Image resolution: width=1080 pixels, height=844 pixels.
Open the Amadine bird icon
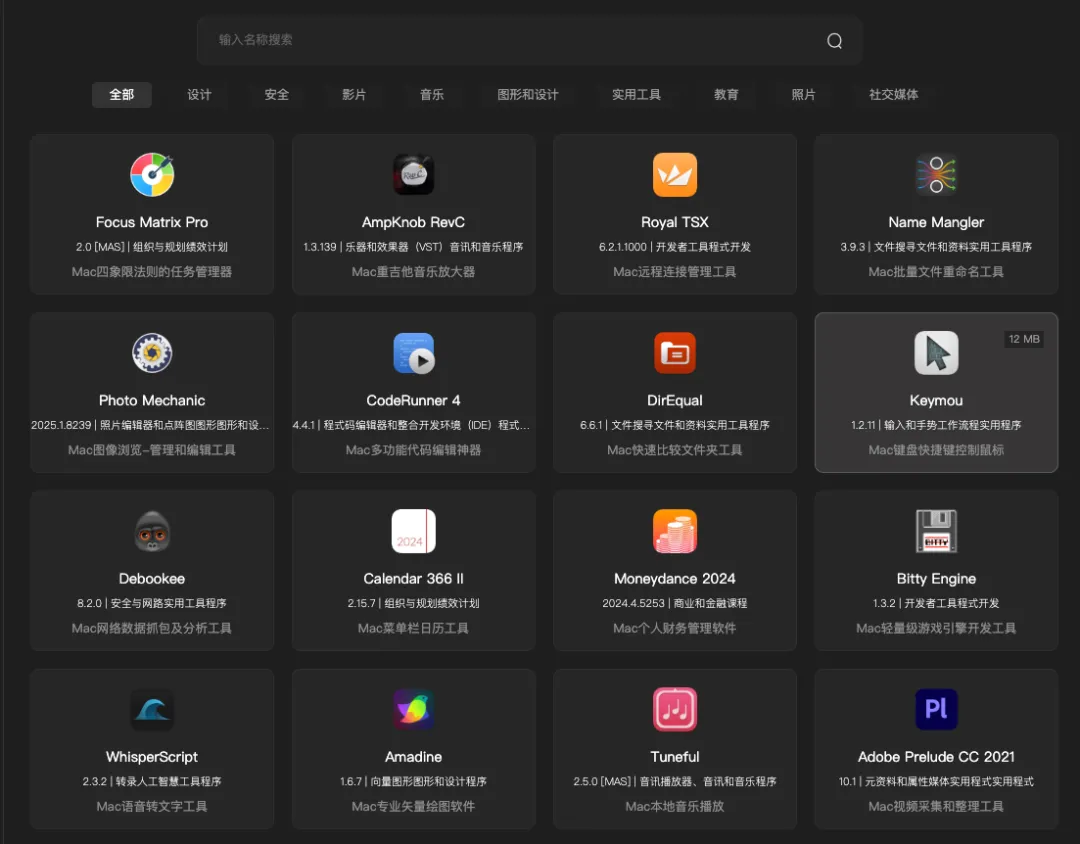(413, 710)
